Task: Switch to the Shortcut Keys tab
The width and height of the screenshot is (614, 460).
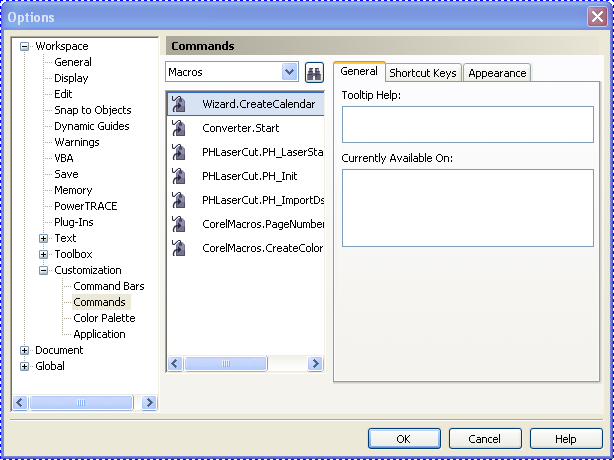Action: [422, 73]
